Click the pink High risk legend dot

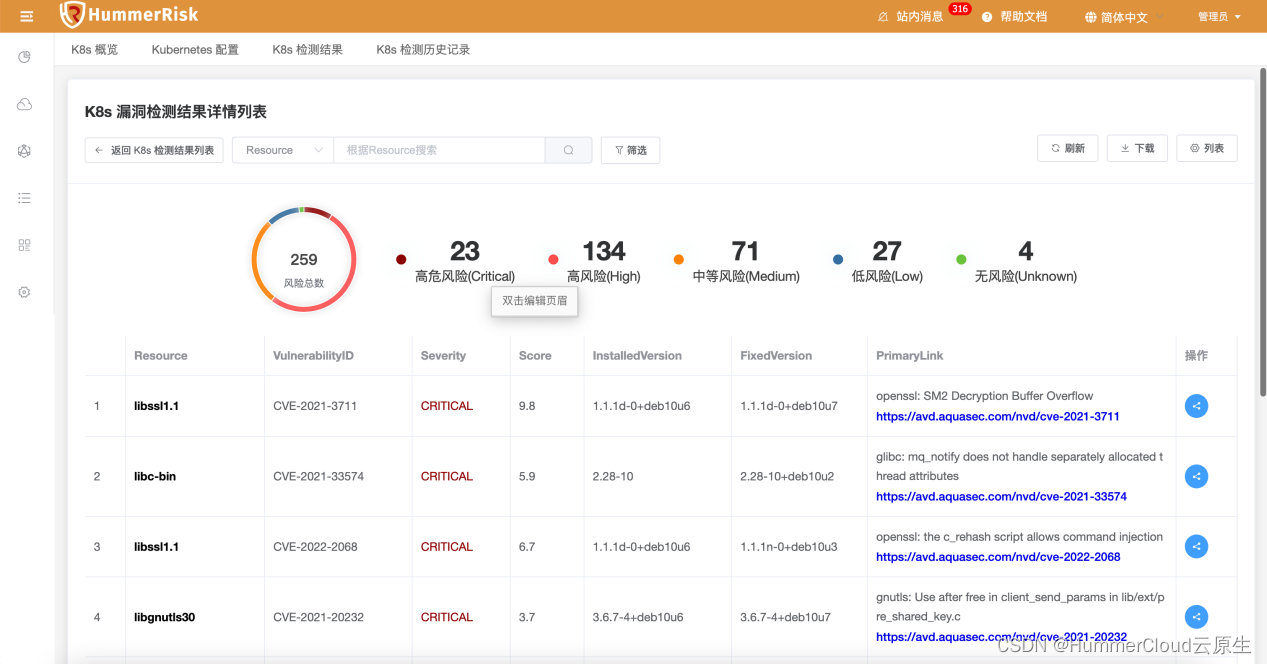point(553,260)
